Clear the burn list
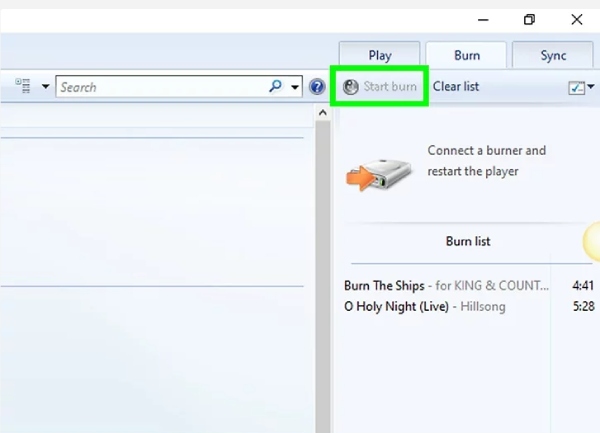 click(456, 87)
